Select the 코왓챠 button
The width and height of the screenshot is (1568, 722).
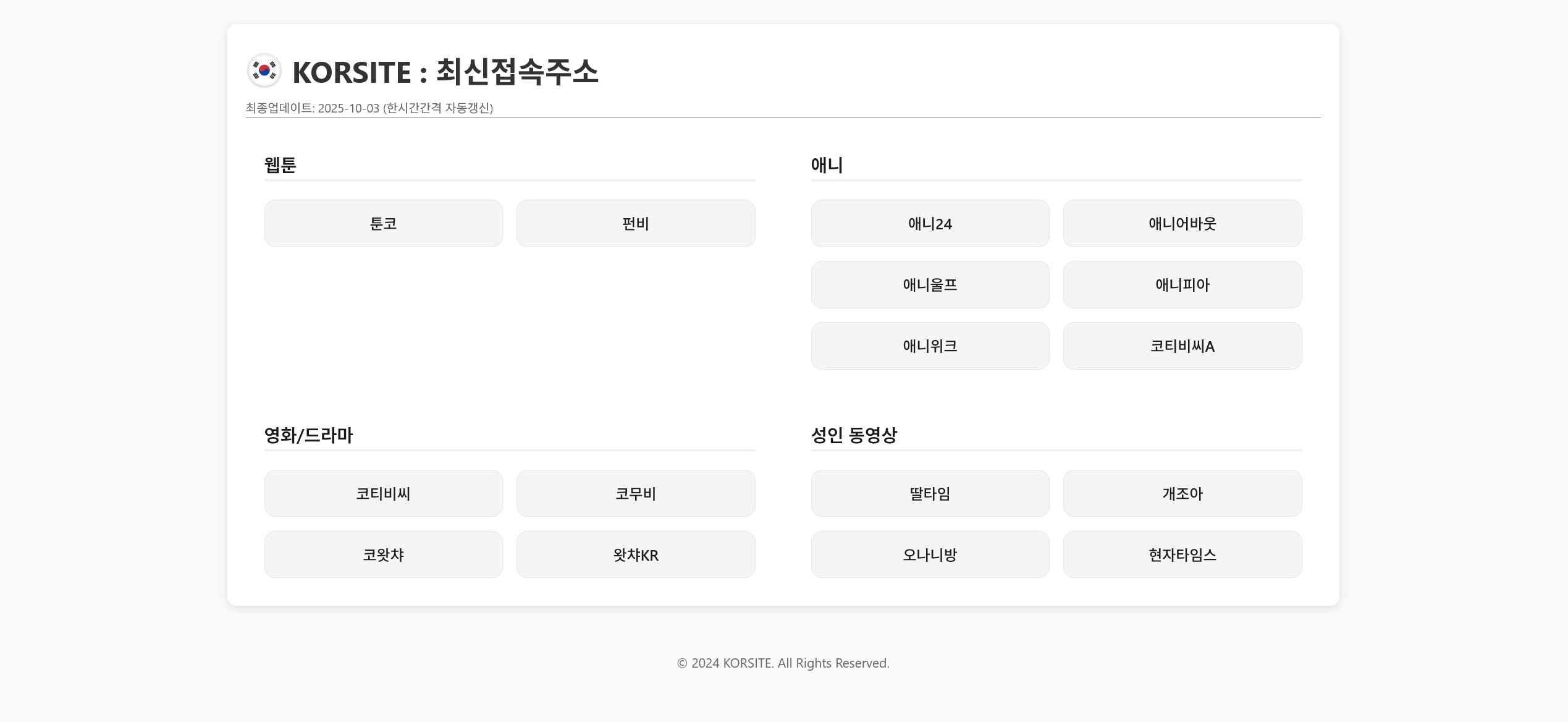point(383,554)
